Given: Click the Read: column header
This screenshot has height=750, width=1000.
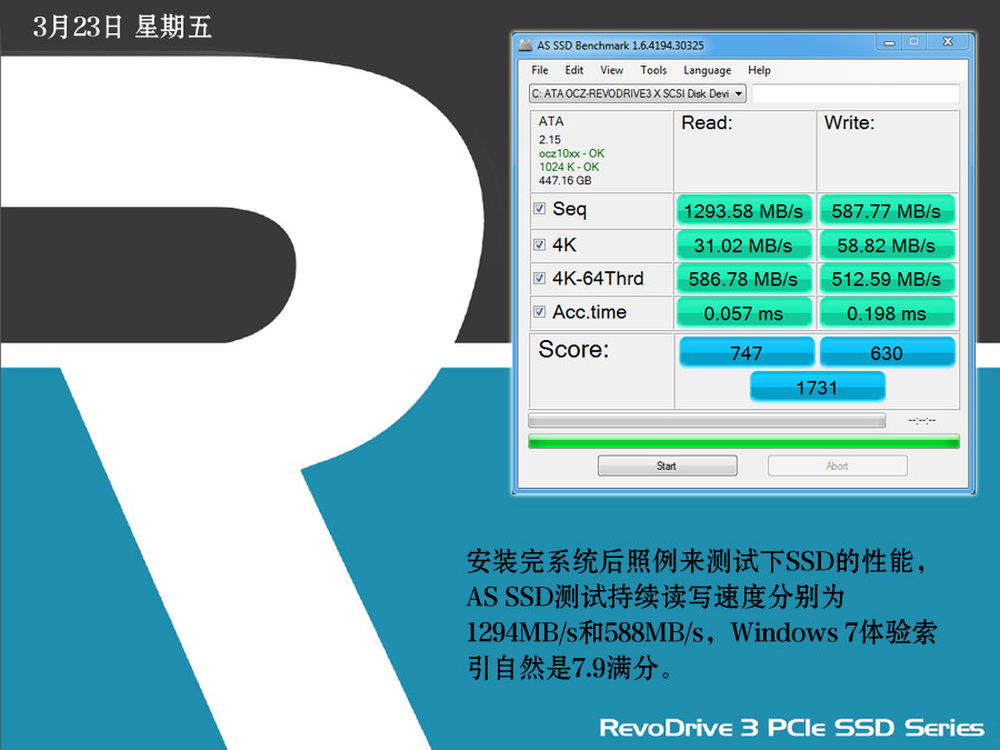Looking at the screenshot, I should click(707, 122).
